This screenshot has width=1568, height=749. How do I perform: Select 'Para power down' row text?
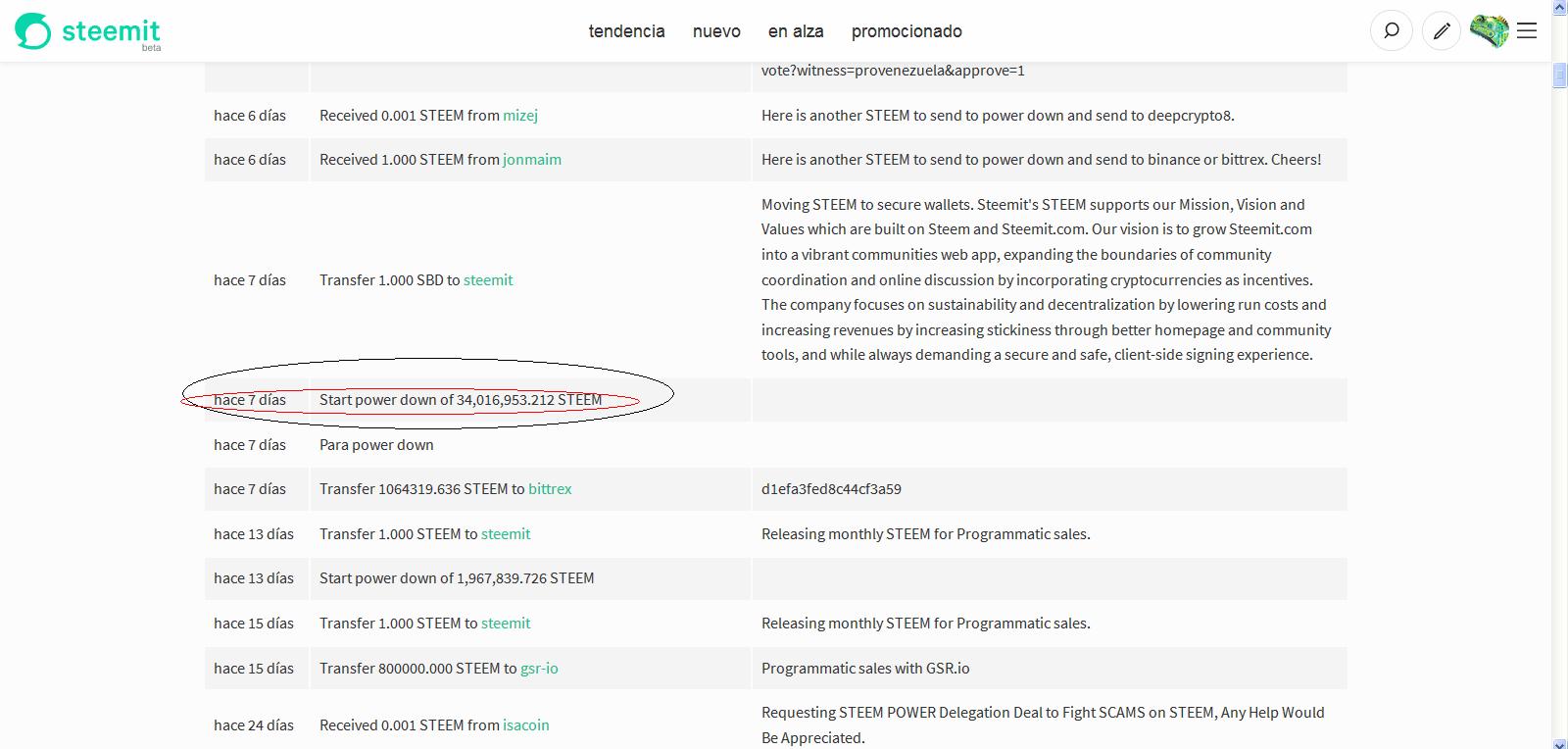pos(376,445)
